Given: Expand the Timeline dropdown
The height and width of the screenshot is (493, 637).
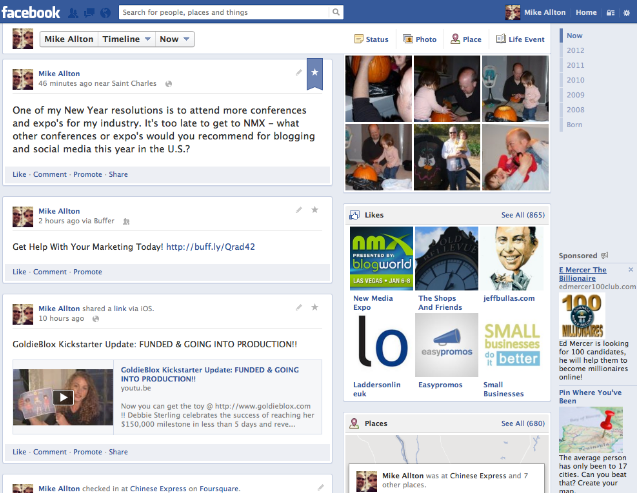Looking at the screenshot, I should pyautogui.click(x=126, y=39).
